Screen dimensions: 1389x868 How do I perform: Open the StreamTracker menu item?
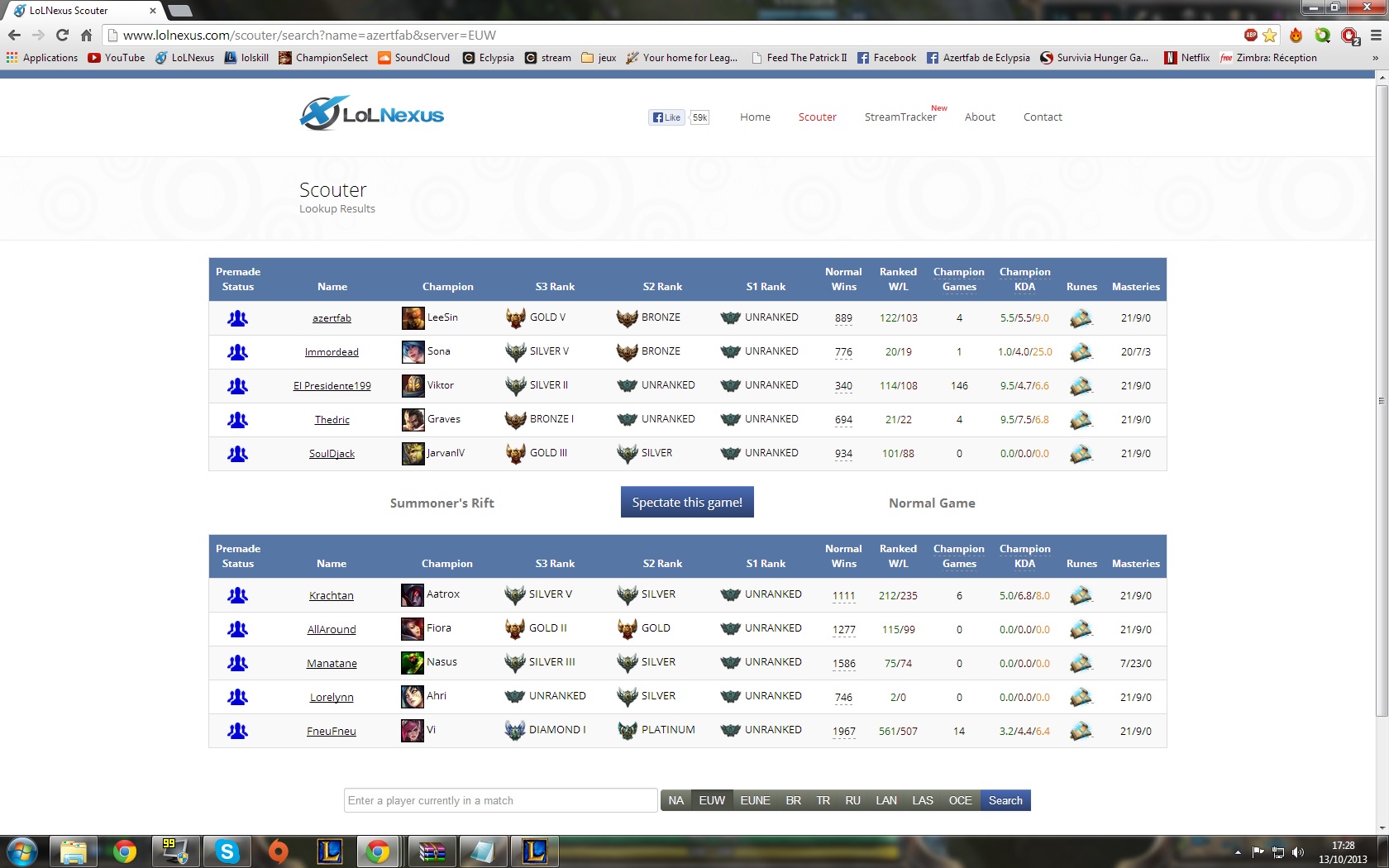coord(900,117)
